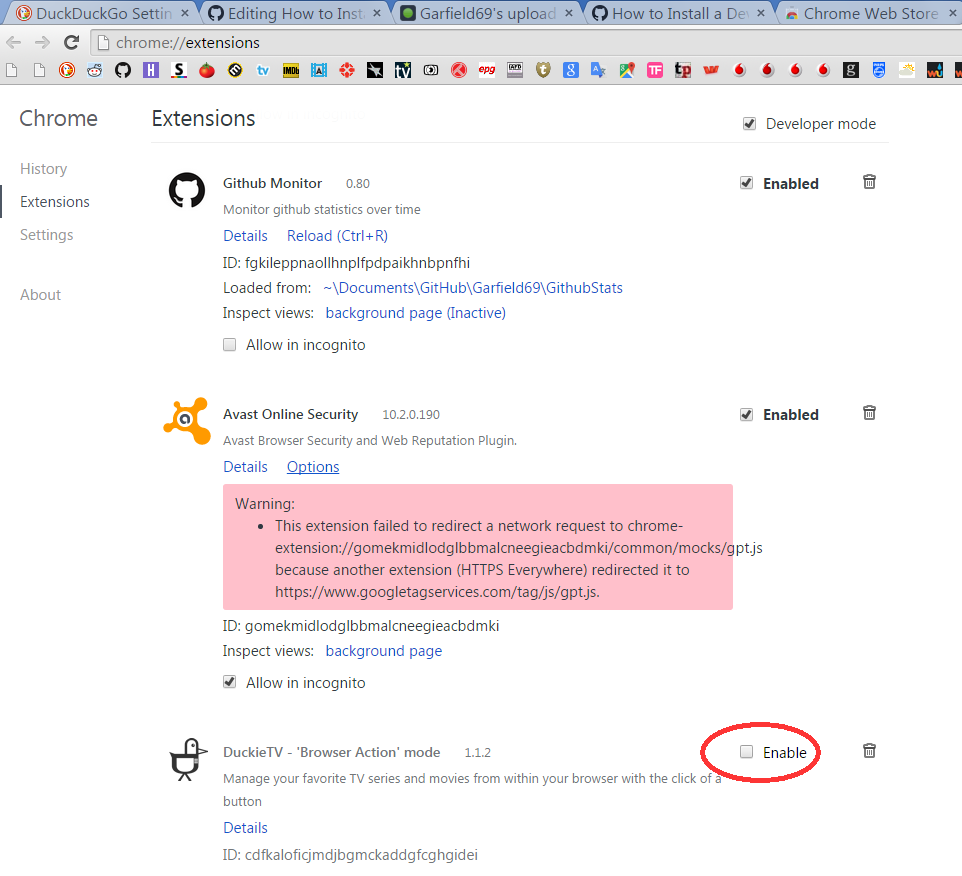Click the black 'g' bookmark icon

tap(850, 70)
